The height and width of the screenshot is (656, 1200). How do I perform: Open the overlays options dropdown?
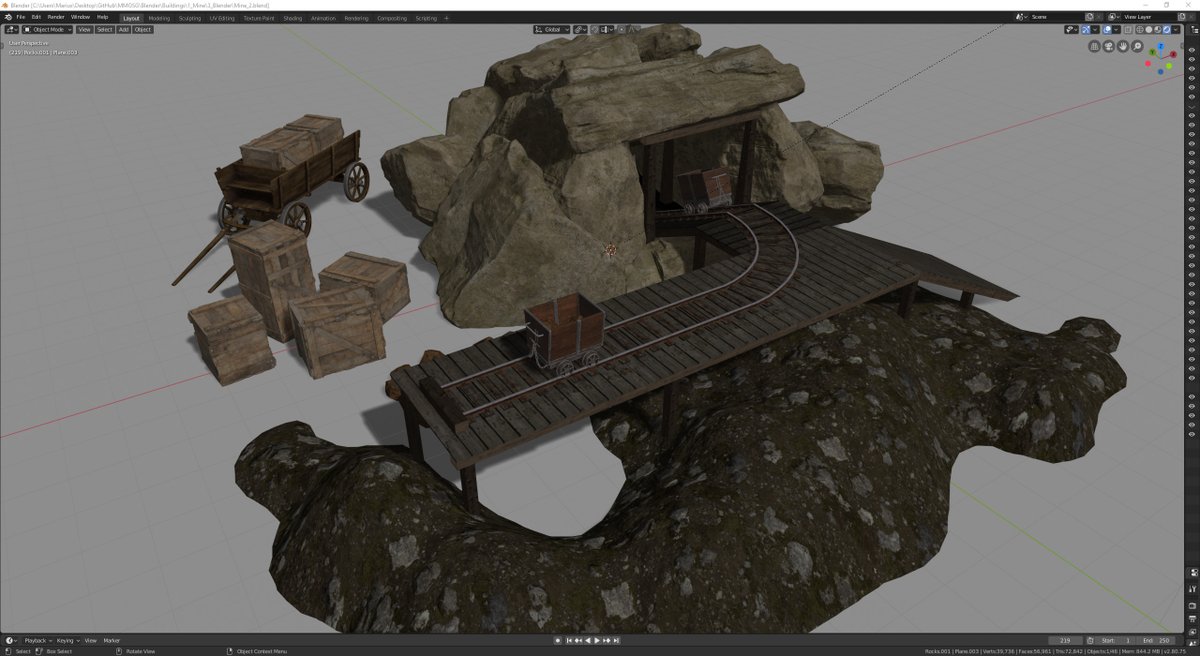click(x=1116, y=29)
